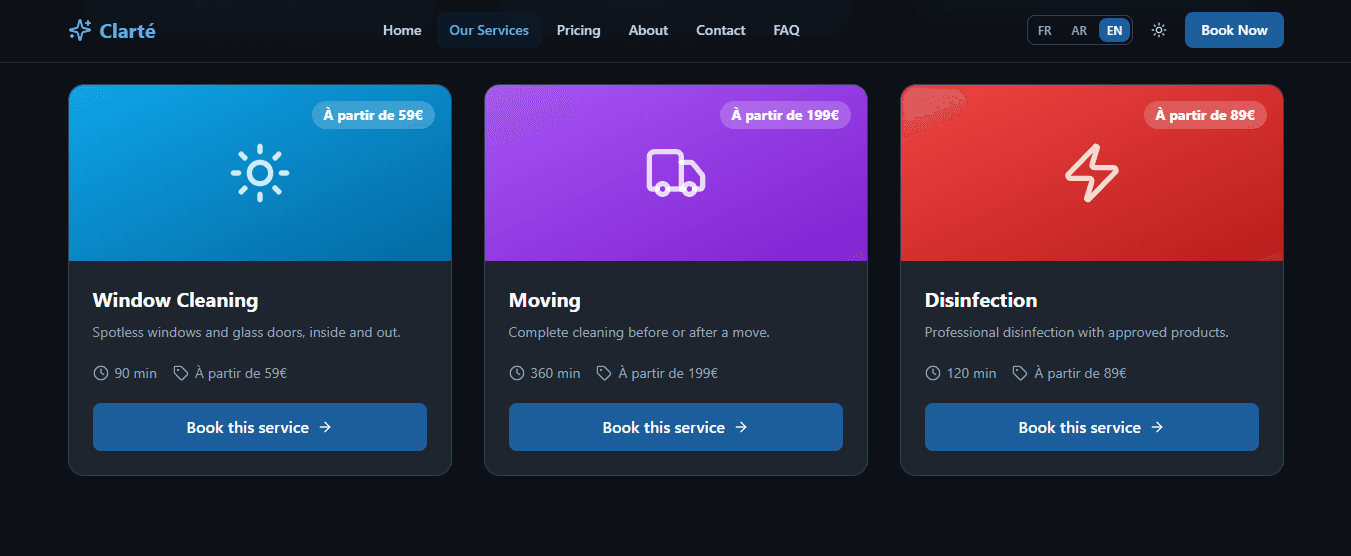This screenshot has height=556, width=1351.
Task: Navigate to the About page
Action: pyautogui.click(x=648, y=30)
